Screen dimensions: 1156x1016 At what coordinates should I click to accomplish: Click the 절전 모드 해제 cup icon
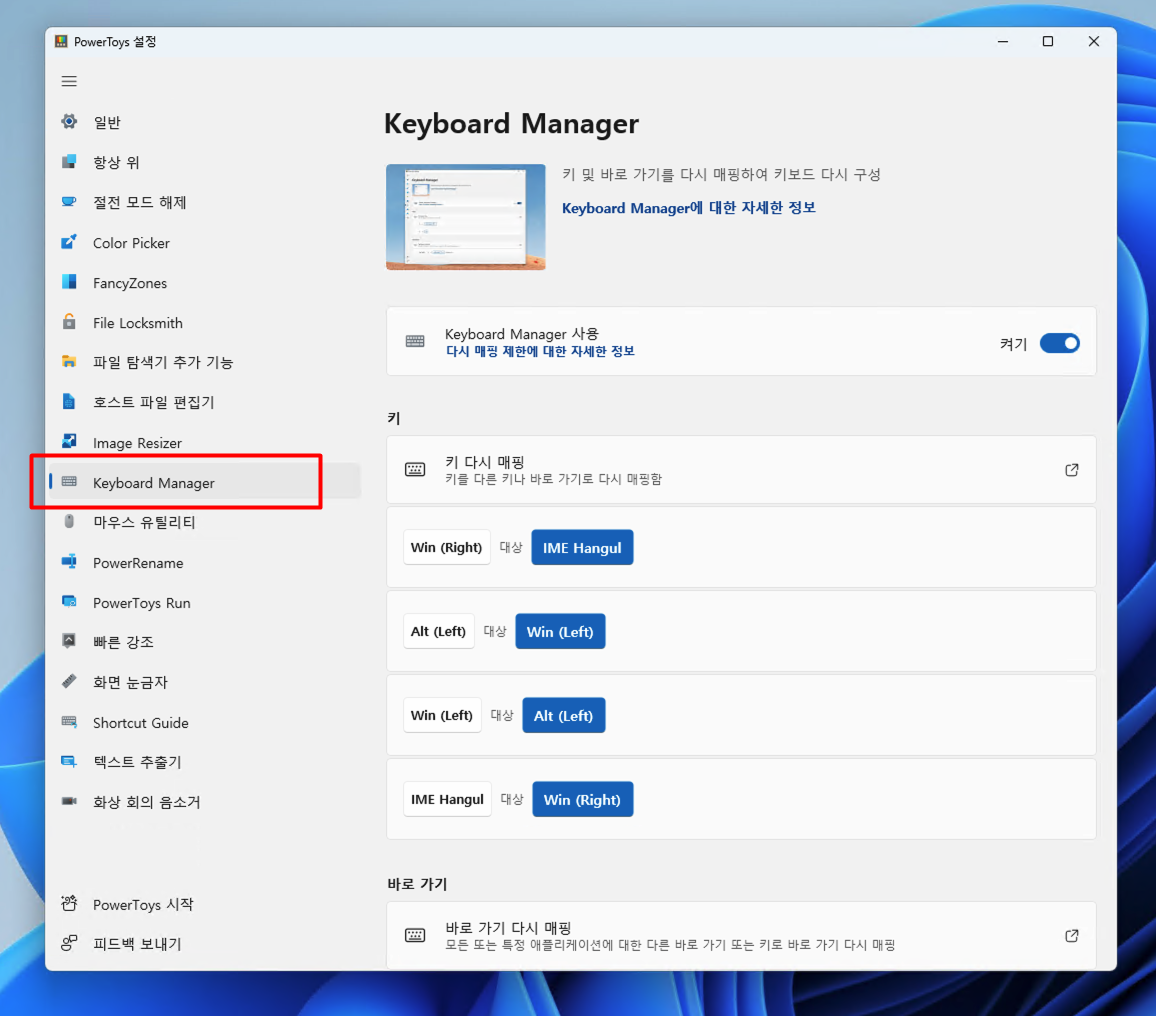[69, 202]
